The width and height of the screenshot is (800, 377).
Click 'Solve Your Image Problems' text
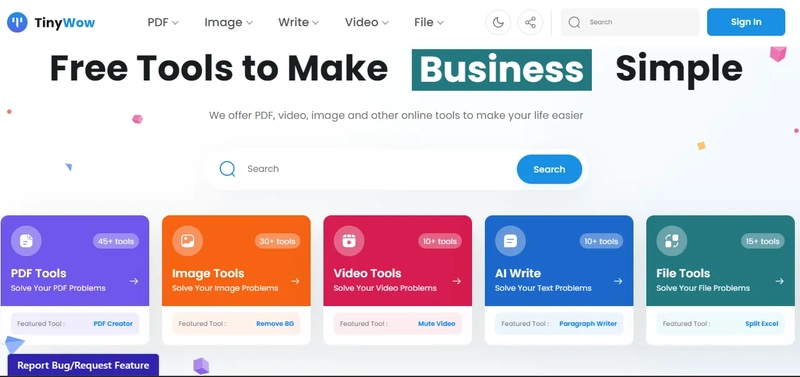(225, 288)
